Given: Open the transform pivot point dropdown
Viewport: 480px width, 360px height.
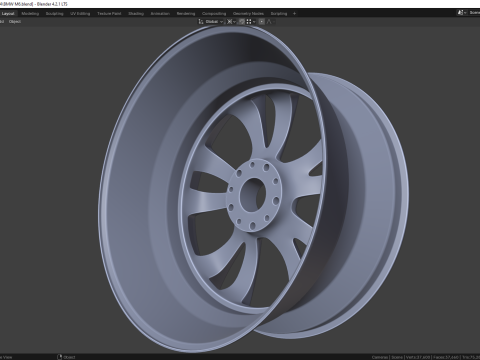Looking at the screenshot, I should click(x=231, y=22).
